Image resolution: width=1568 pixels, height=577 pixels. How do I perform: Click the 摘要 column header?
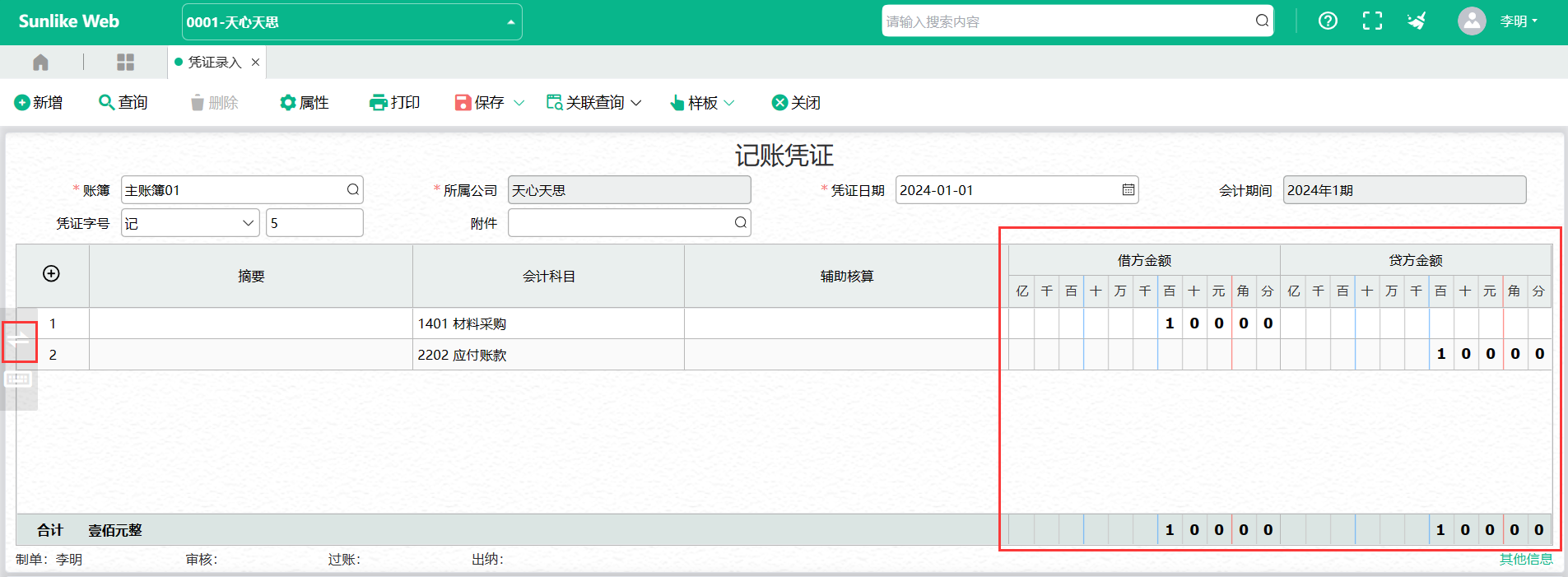click(x=251, y=277)
